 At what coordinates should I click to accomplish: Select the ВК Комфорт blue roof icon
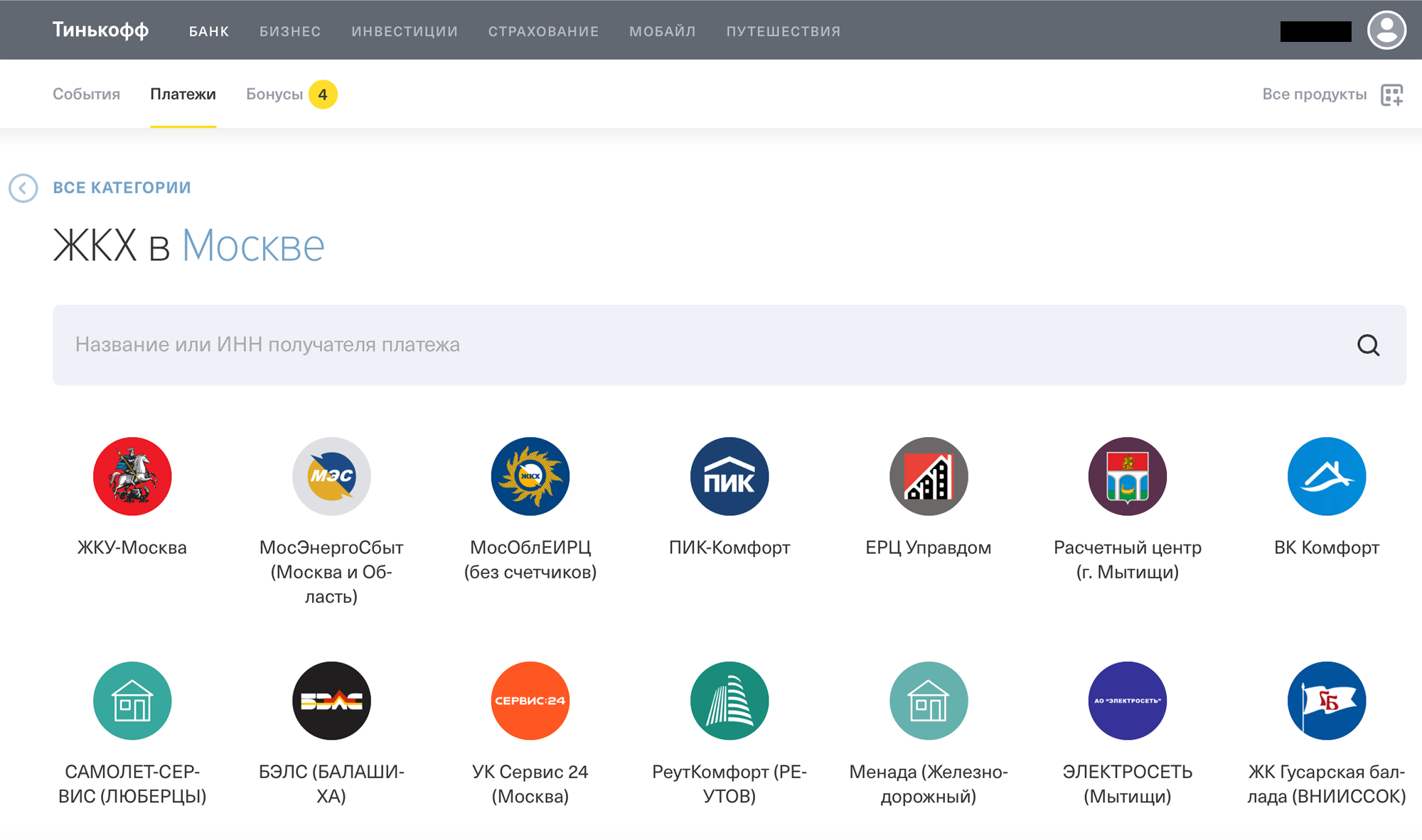tap(1327, 476)
